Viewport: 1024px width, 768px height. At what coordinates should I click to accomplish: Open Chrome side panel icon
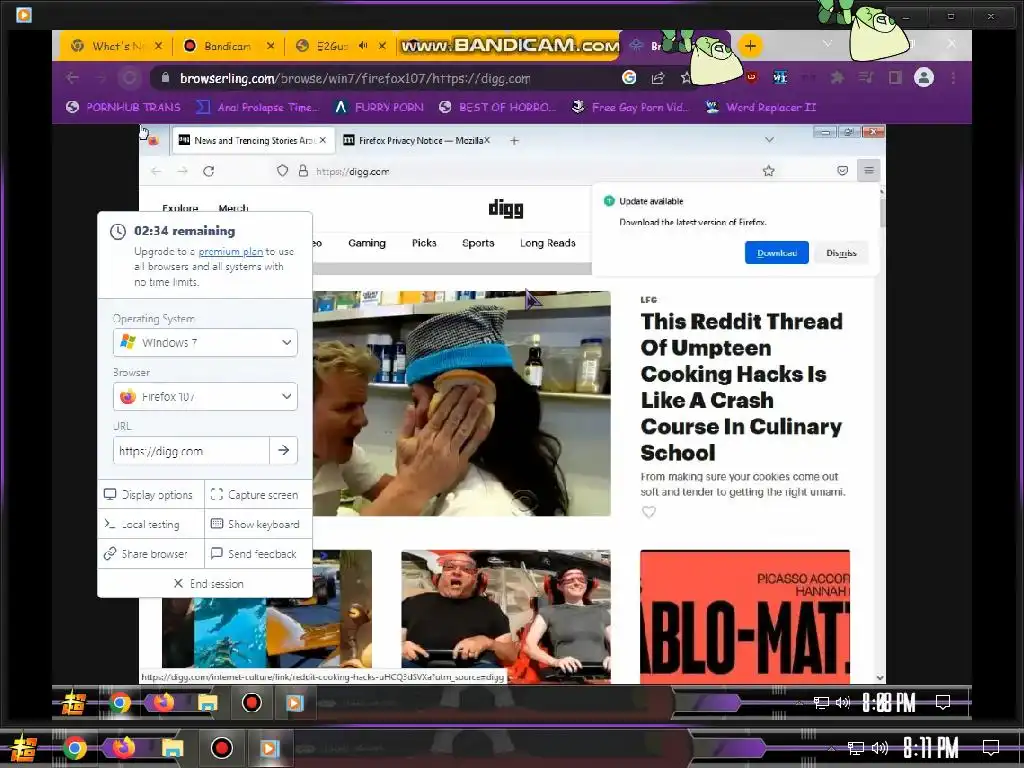point(895,78)
